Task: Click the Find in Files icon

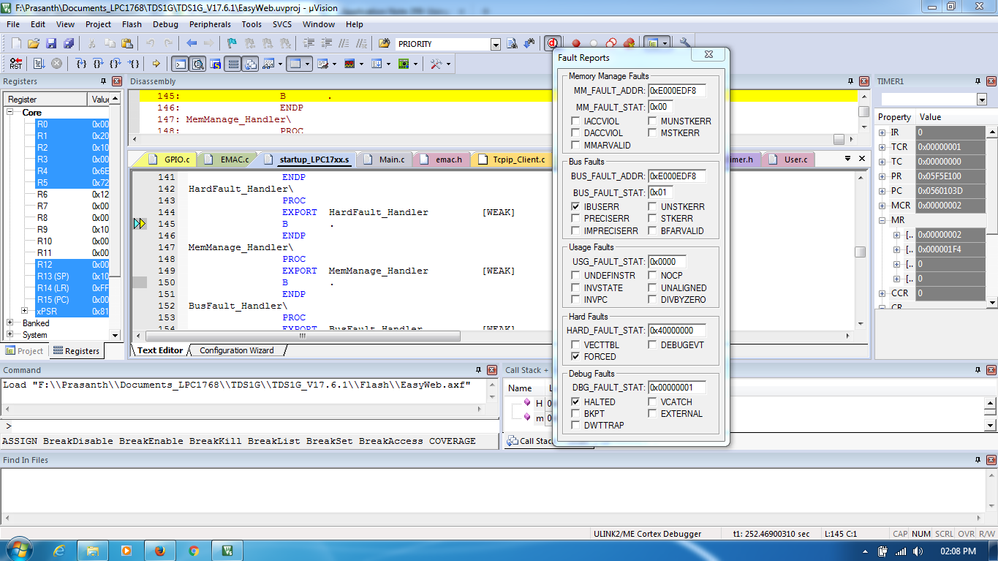Action: [384, 44]
